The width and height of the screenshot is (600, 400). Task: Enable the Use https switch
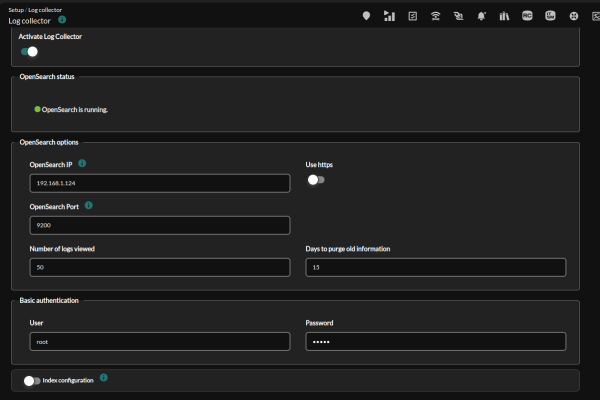tap(316, 180)
